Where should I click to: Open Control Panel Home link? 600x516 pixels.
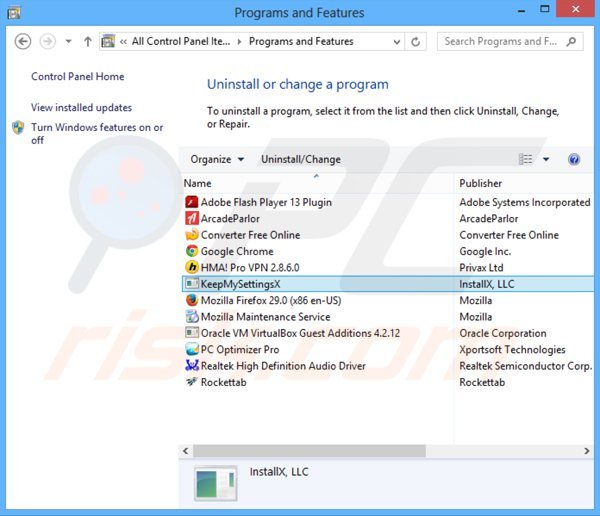[78, 77]
